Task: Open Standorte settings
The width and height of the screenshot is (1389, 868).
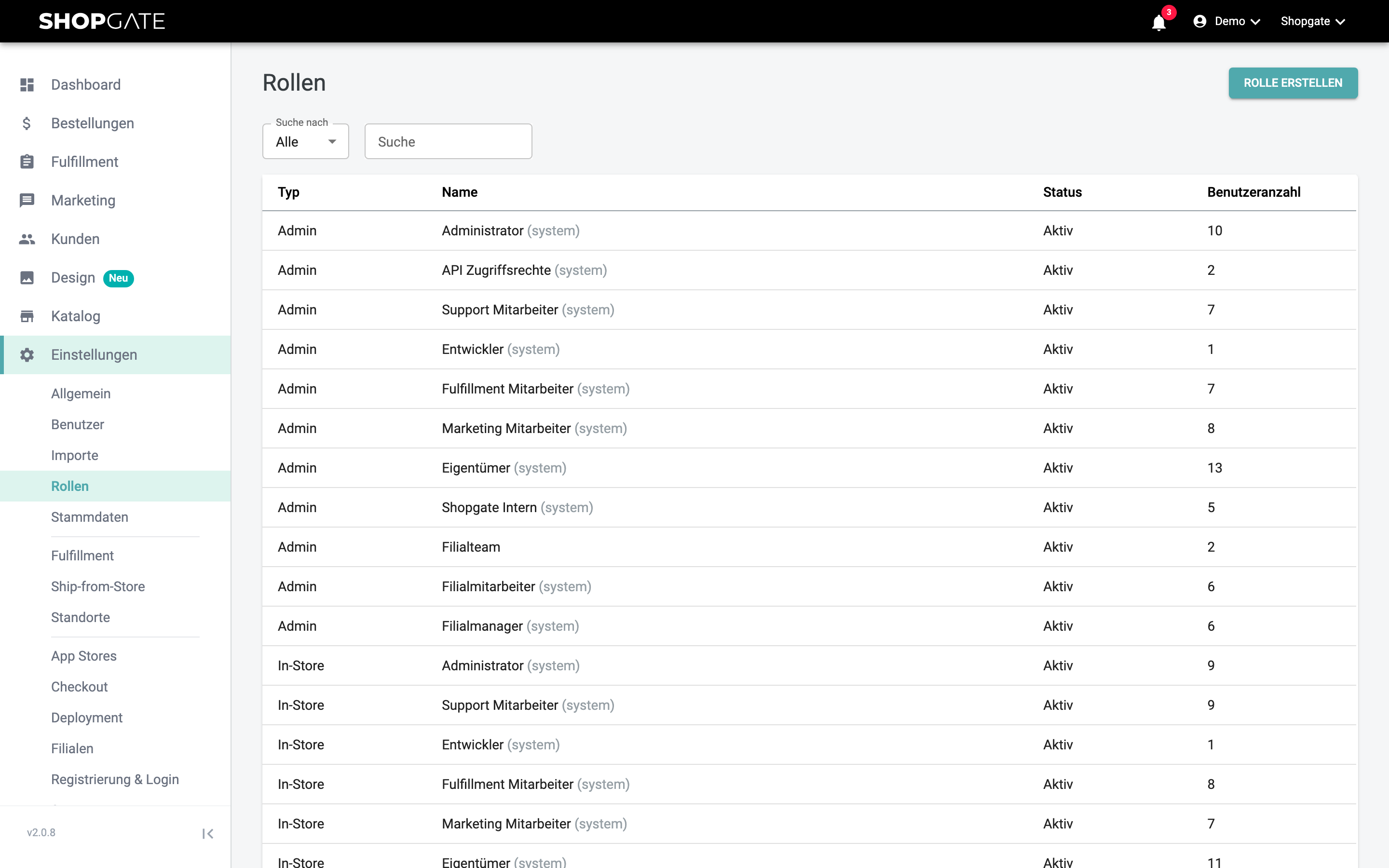Action: coord(81,618)
